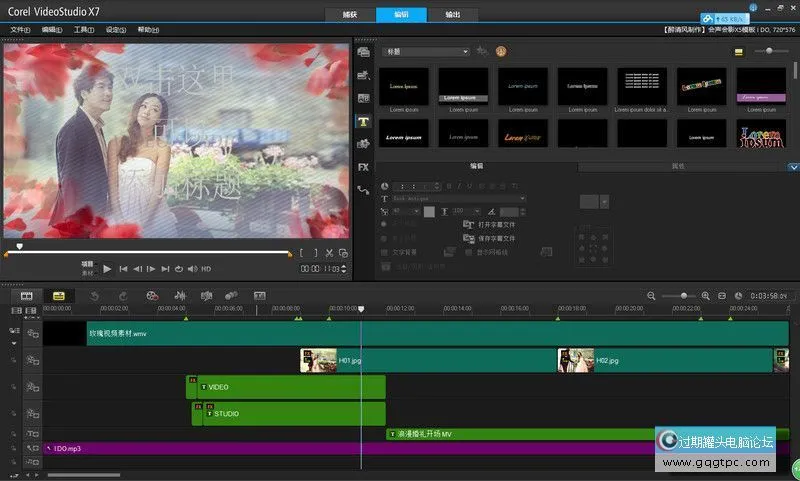Click the font color swatch
Image resolution: width=800 pixels, height=481 pixels.
click(429, 212)
